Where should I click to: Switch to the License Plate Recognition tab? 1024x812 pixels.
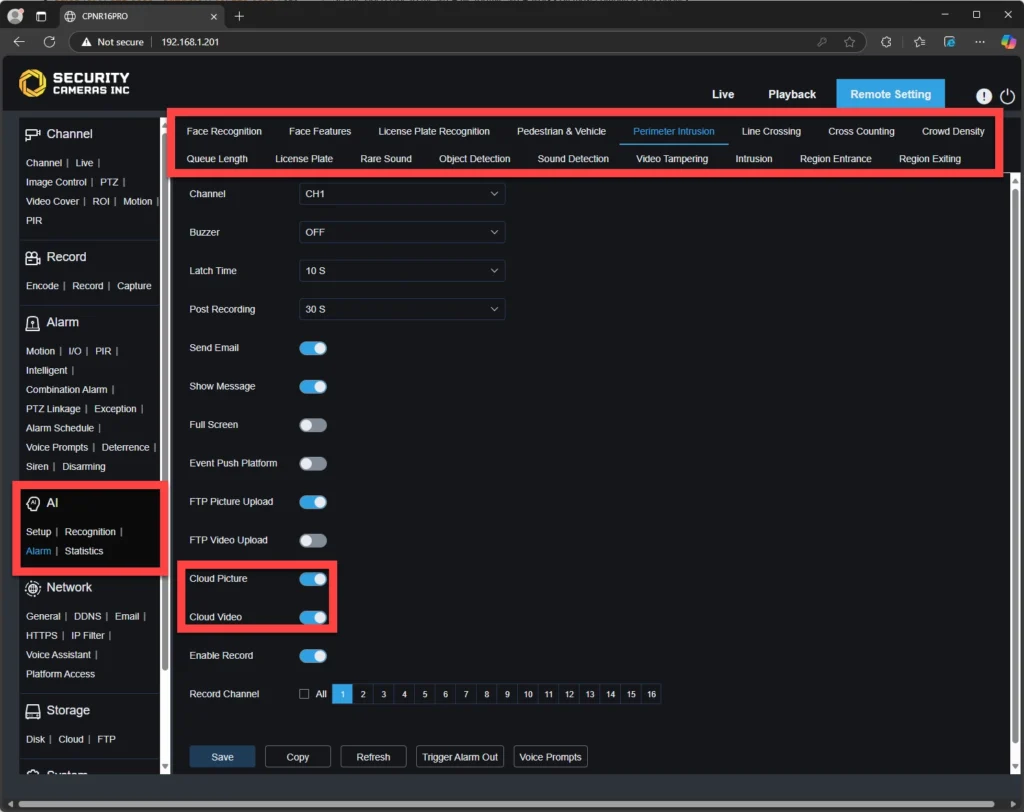[434, 131]
